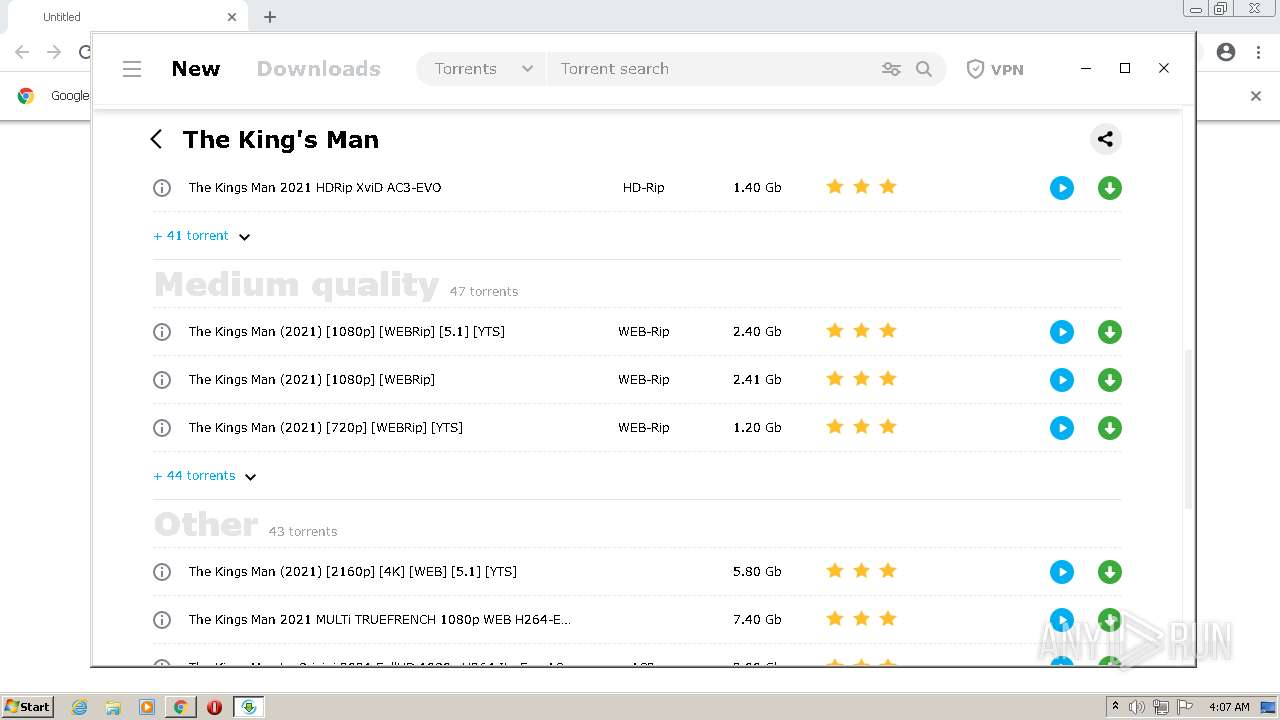Play the 720p WEBRip YTS torrent
1280x720 pixels.
point(1062,428)
